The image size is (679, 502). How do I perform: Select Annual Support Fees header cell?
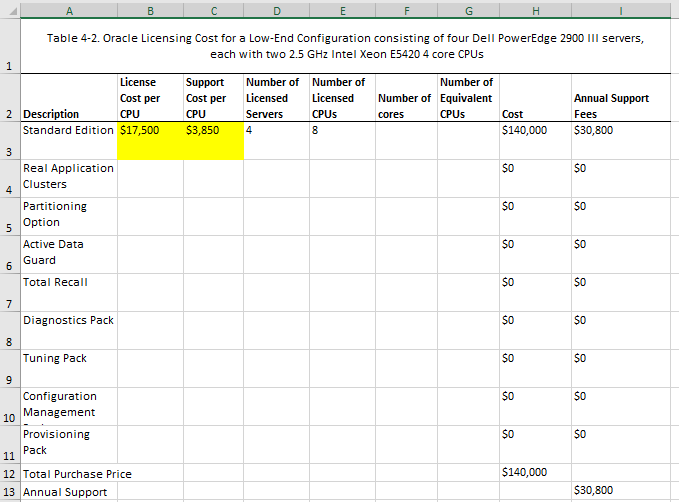(621, 97)
